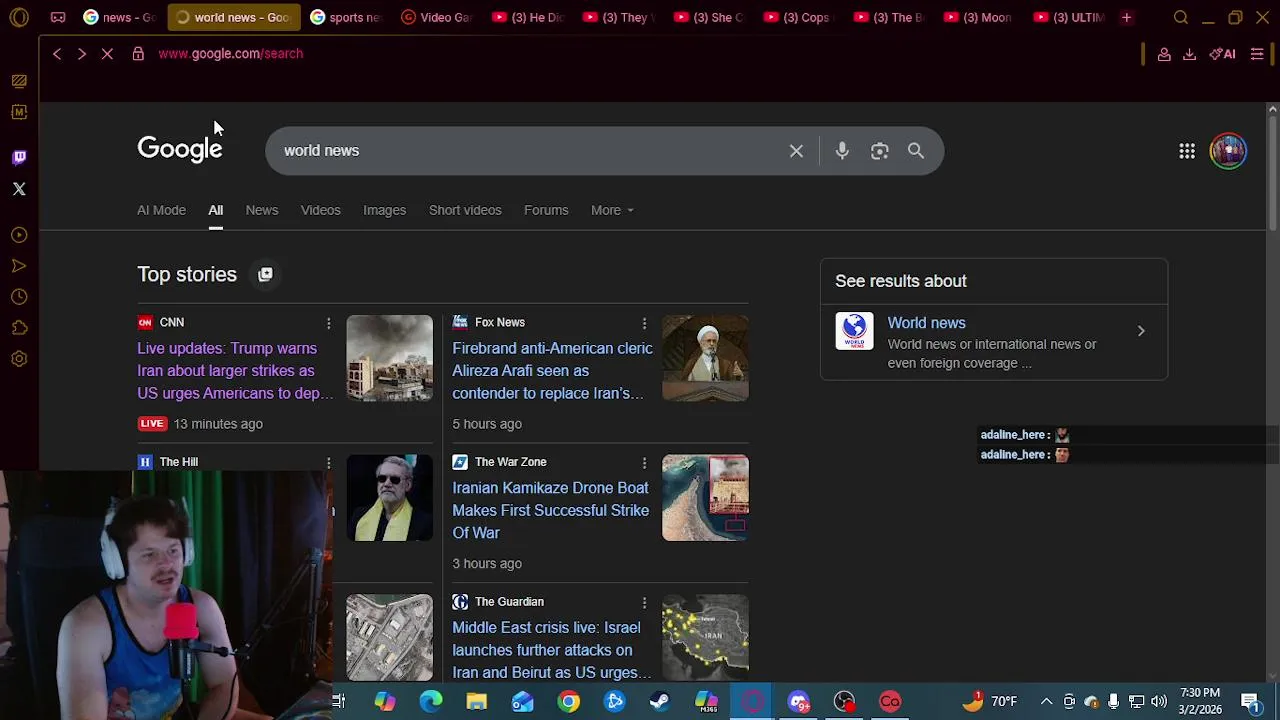Open Twitch in the sidebar

click(19, 157)
